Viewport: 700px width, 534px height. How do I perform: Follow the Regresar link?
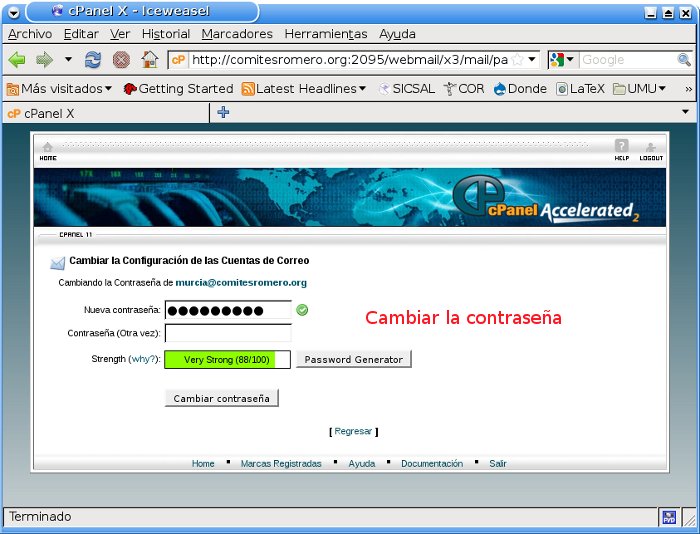(353, 432)
